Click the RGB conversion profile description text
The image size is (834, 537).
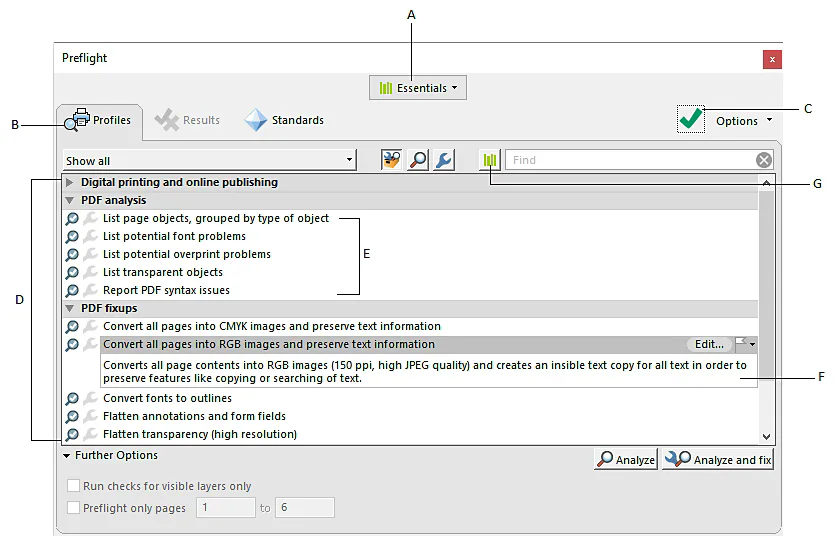(x=424, y=372)
